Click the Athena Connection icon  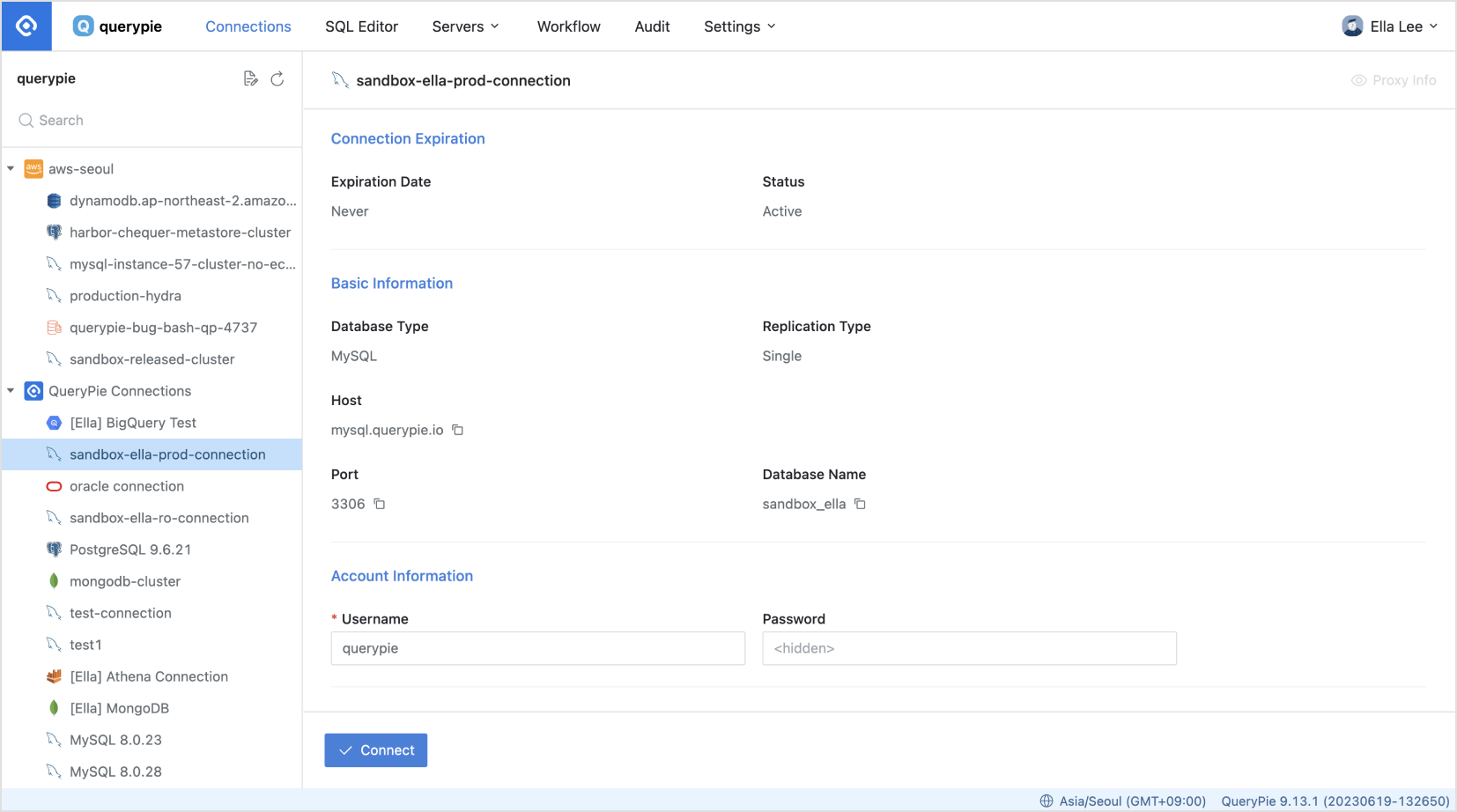(54, 676)
